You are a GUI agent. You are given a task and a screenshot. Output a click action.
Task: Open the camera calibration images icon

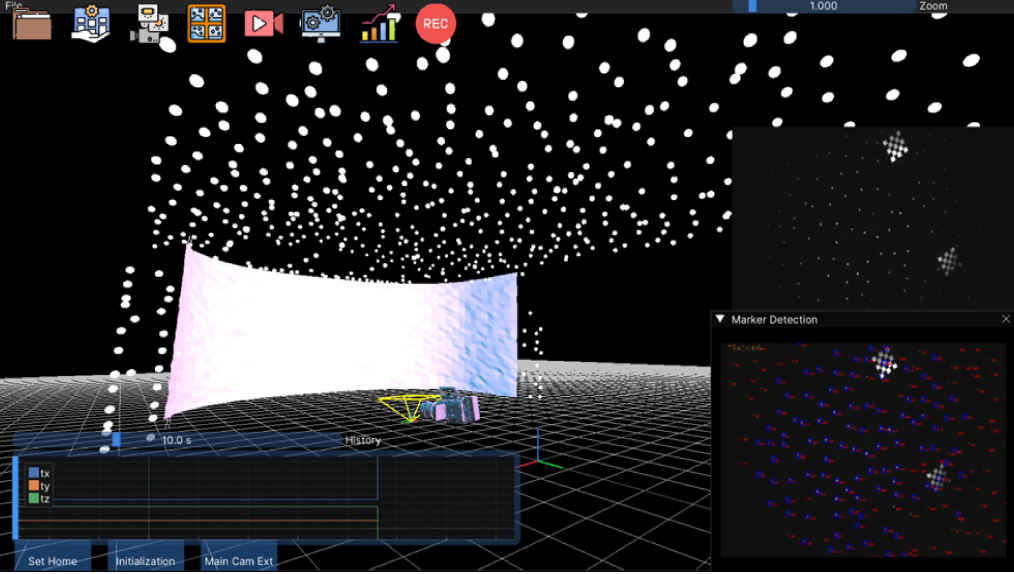149,24
